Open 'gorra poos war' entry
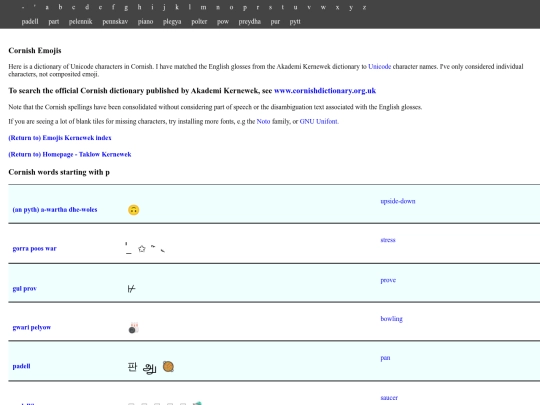This screenshot has width=540, height=405. (x=34, y=248)
